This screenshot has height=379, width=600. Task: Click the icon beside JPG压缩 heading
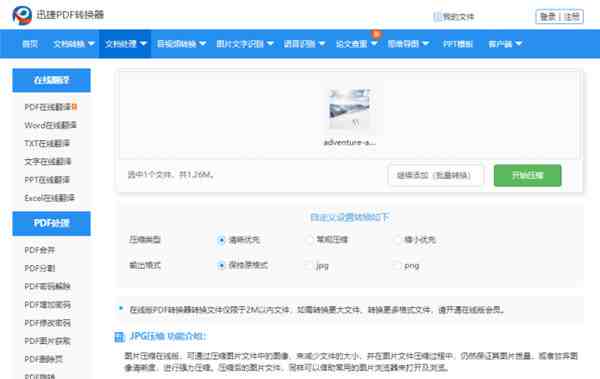119,337
